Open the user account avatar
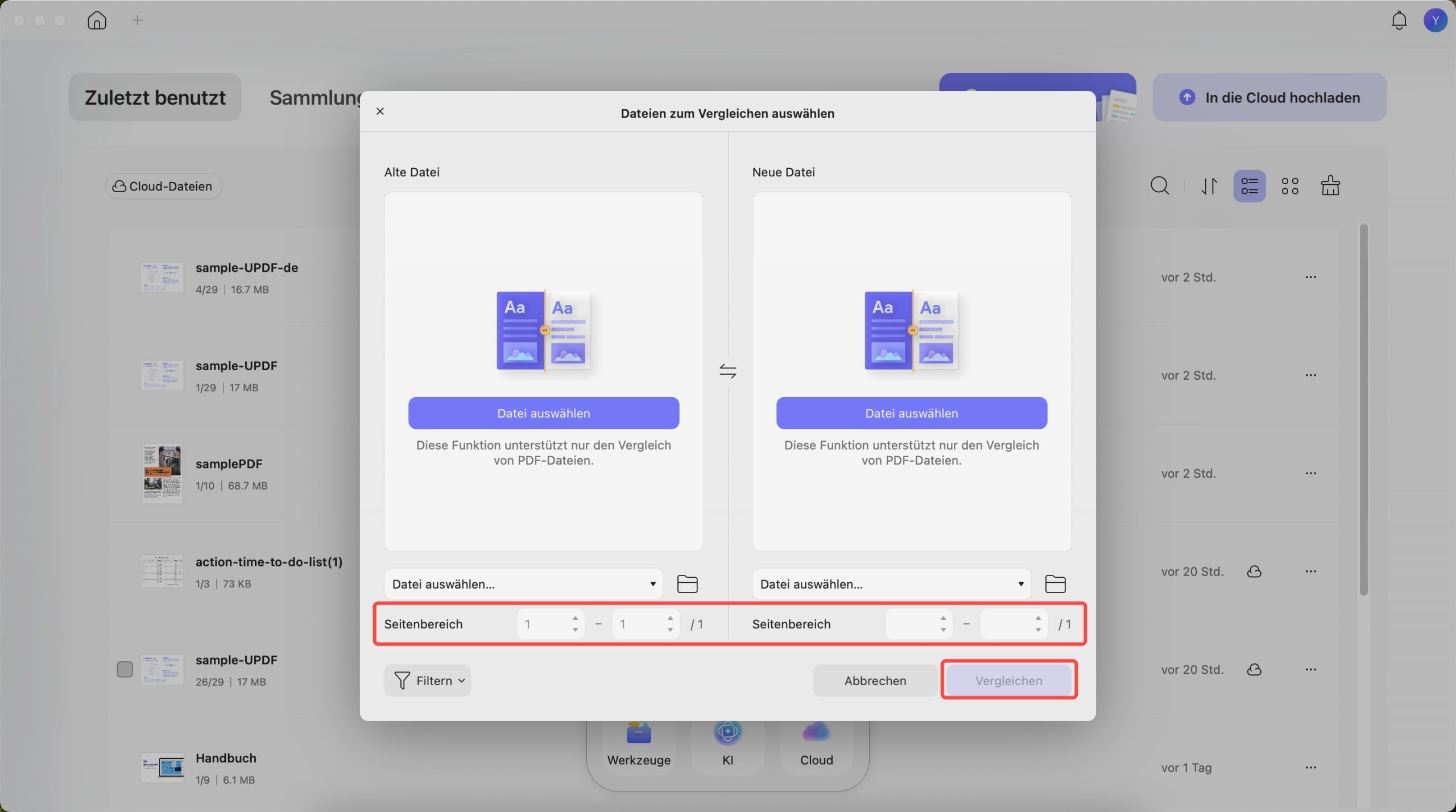1456x812 pixels. tap(1435, 20)
